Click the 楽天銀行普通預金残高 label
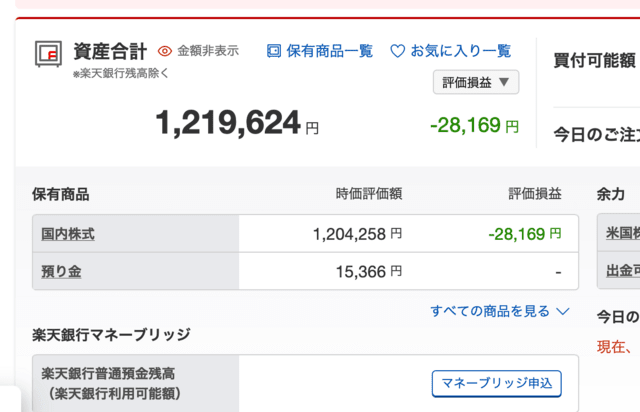This screenshot has width=640, height=412. (x=108, y=374)
